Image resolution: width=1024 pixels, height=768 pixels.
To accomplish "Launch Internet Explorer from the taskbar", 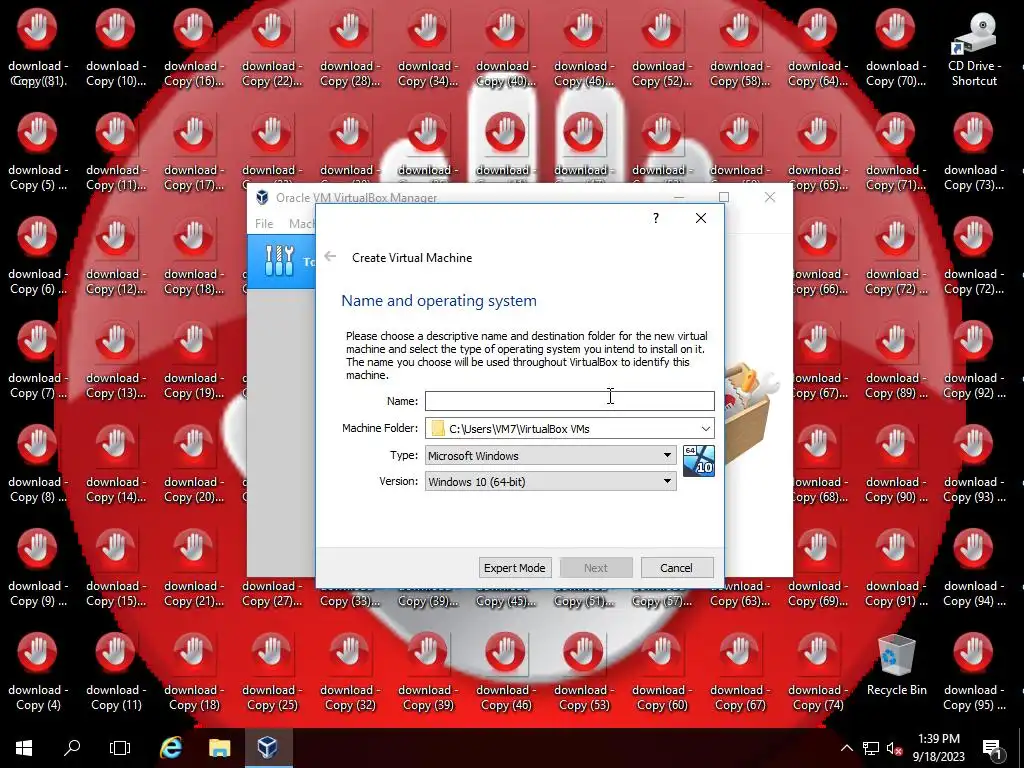I will click(x=171, y=748).
